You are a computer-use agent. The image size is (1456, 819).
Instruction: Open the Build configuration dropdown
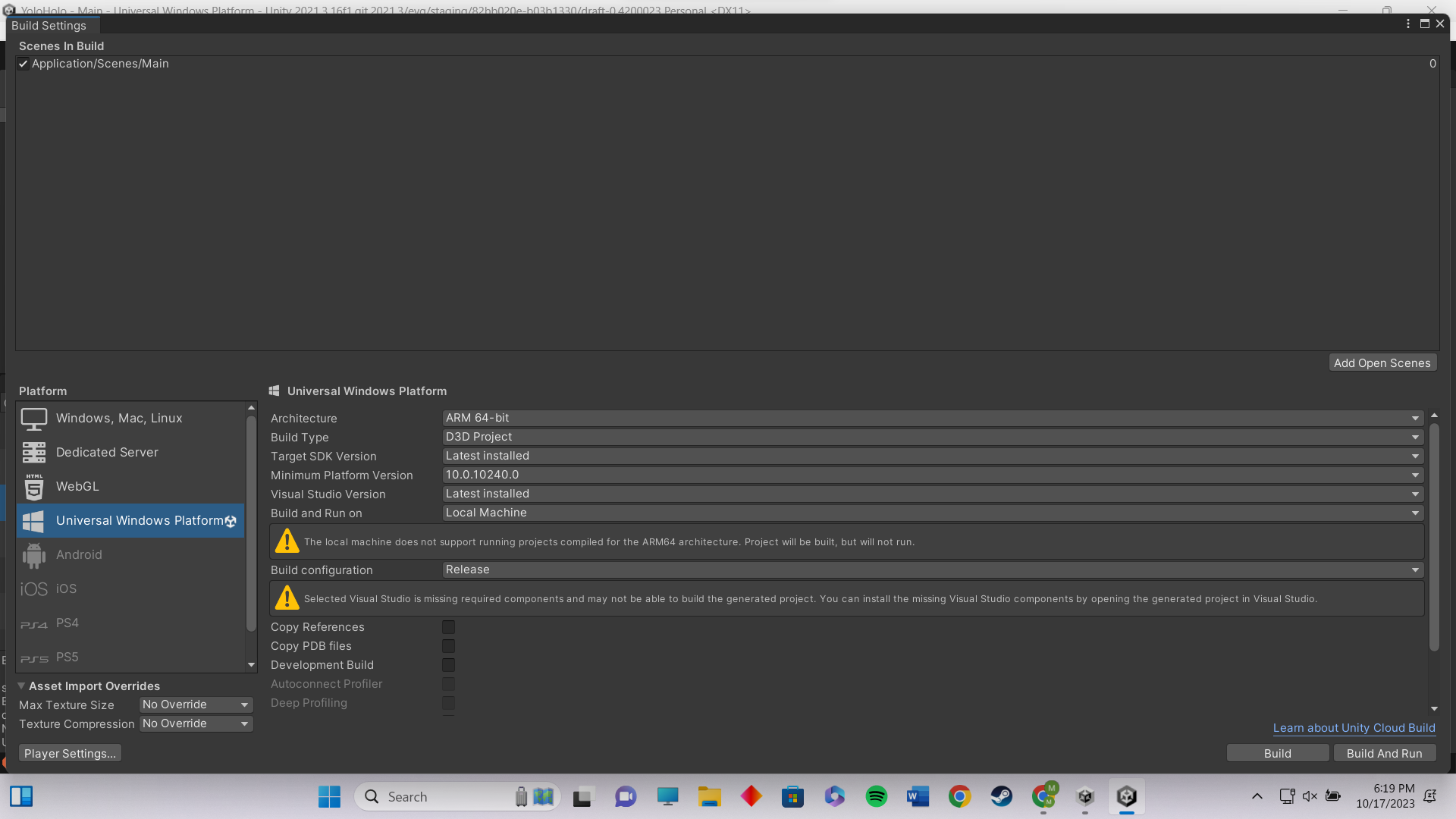point(933,570)
